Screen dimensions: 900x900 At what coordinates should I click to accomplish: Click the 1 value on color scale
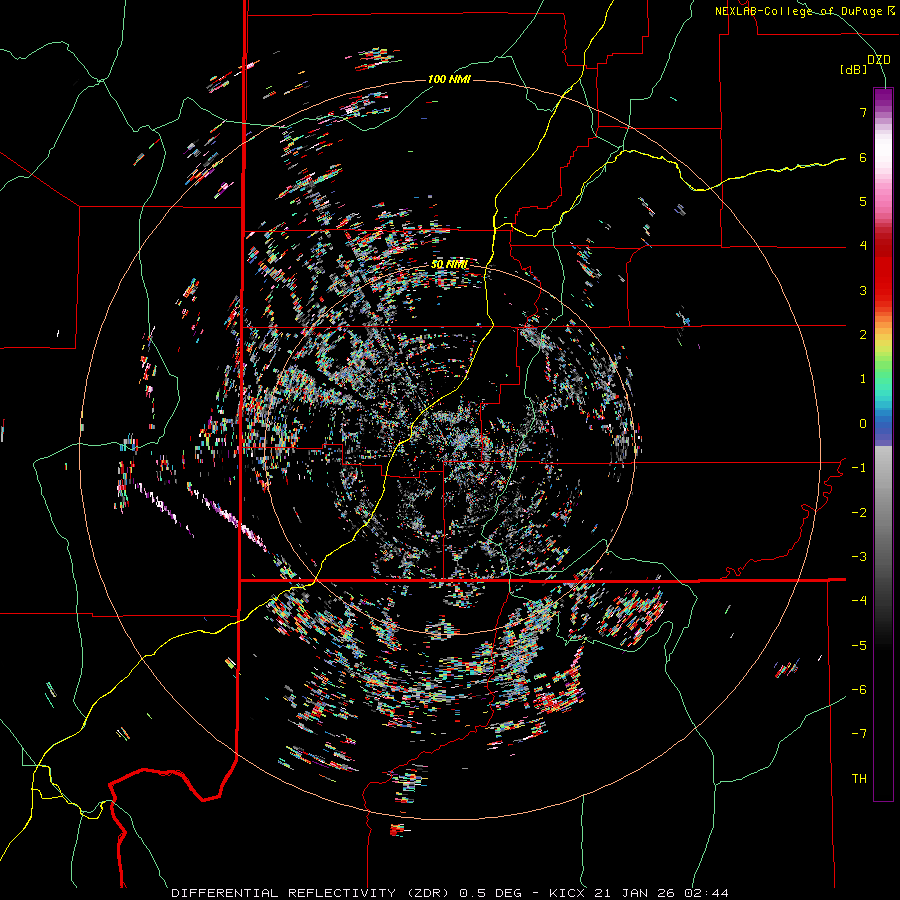(863, 379)
